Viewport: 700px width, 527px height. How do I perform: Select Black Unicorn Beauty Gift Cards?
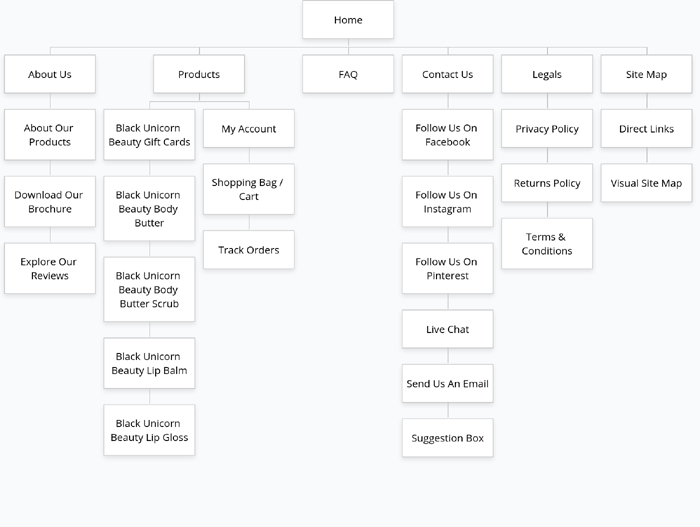pos(149,135)
